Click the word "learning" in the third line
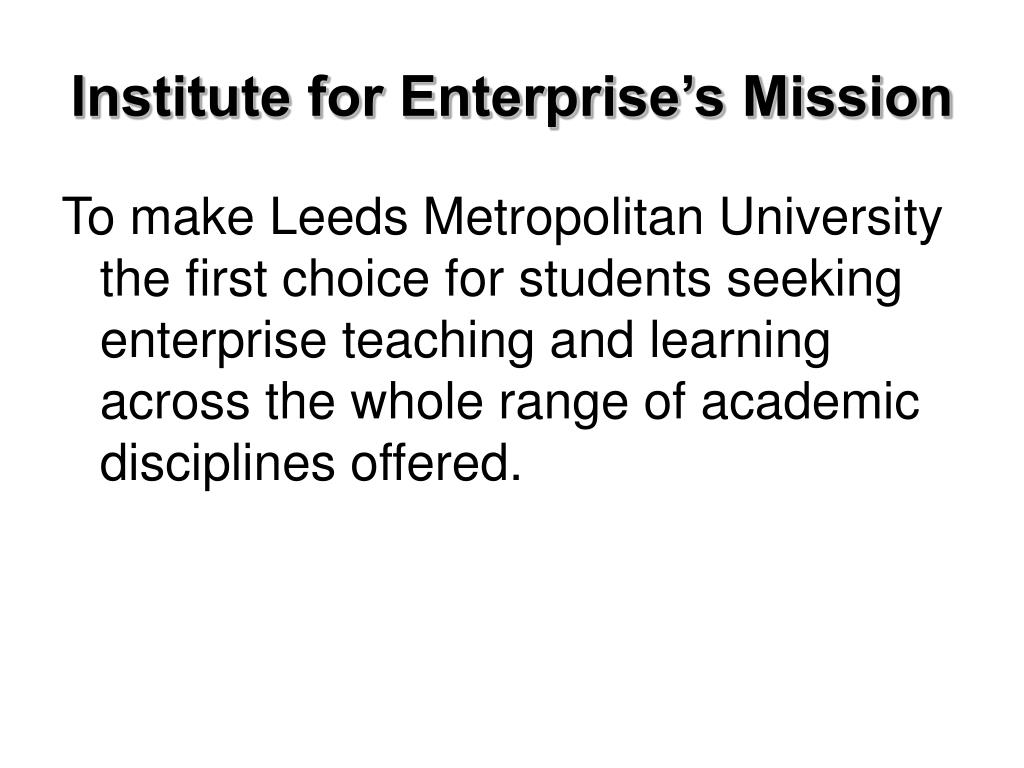The height and width of the screenshot is (768, 1024). click(x=739, y=342)
